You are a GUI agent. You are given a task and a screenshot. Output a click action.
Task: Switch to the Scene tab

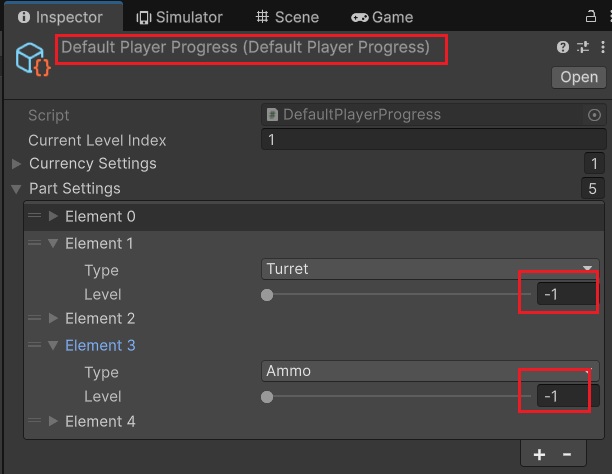point(287,17)
